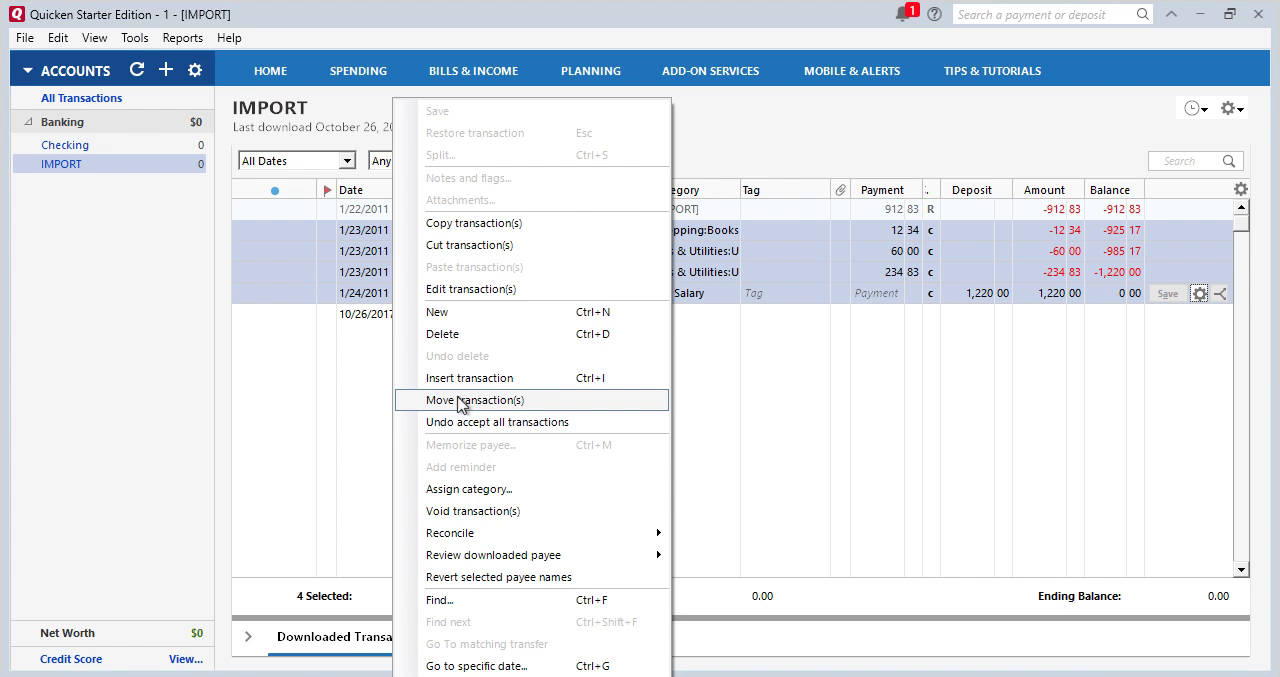Add an account with the plus icon
The image size is (1280, 677).
tap(166, 70)
